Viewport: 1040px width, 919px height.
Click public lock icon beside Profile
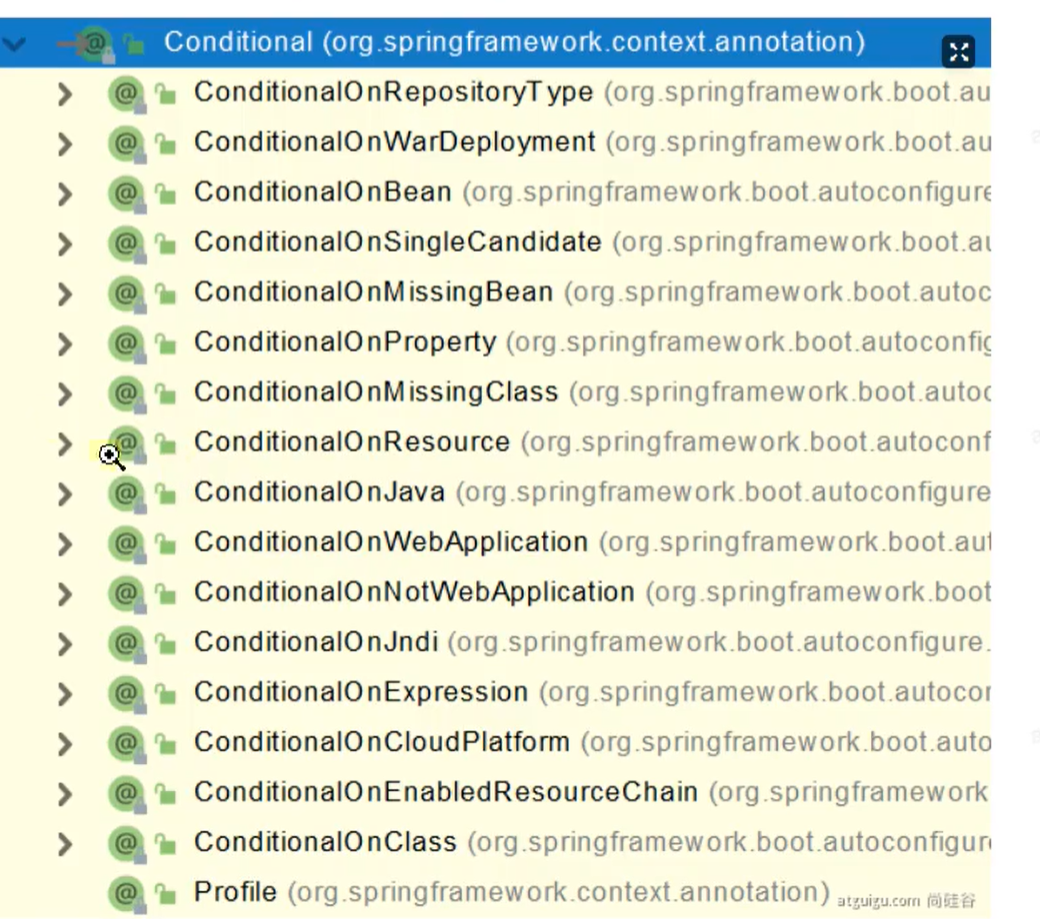click(166, 893)
